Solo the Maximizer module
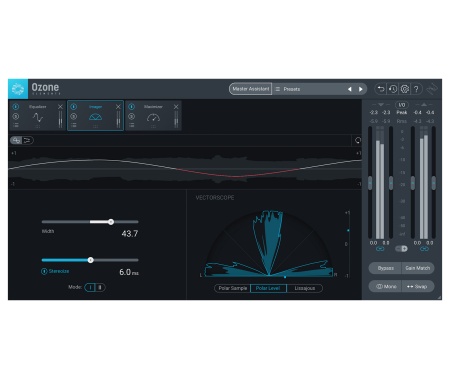The height and width of the screenshot is (380, 450). [132, 116]
